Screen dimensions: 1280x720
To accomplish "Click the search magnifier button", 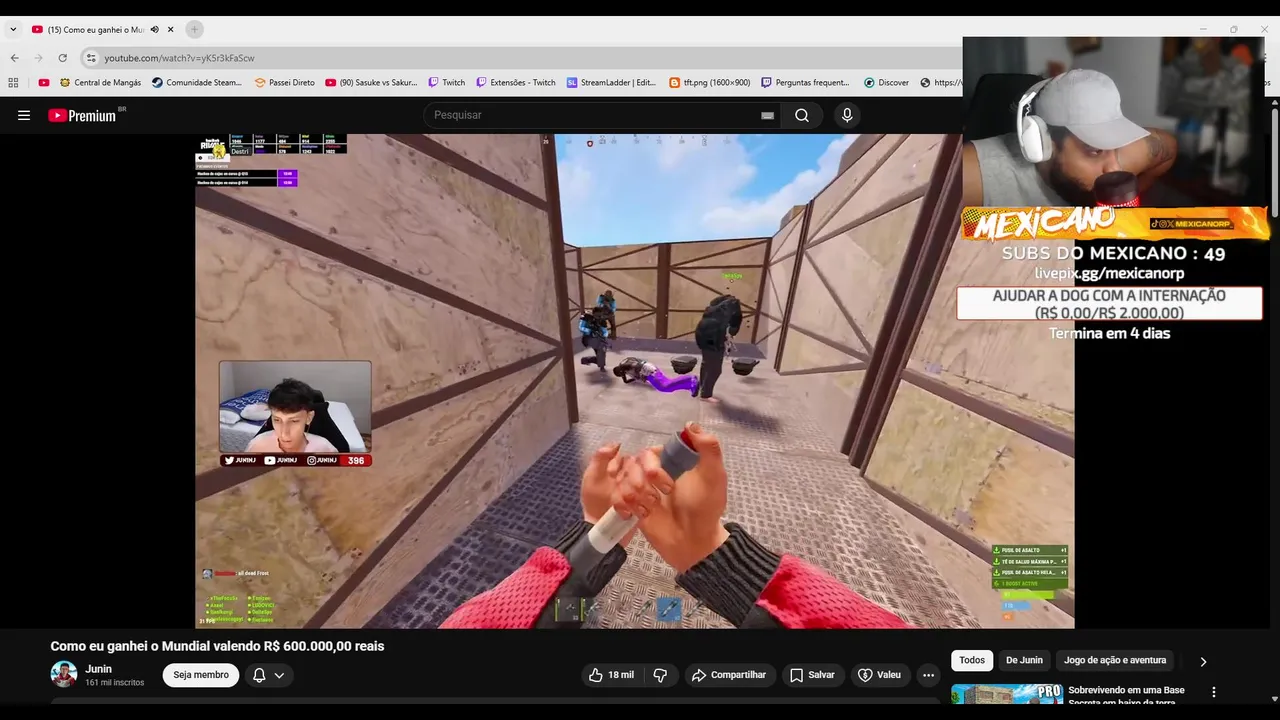I will [802, 115].
